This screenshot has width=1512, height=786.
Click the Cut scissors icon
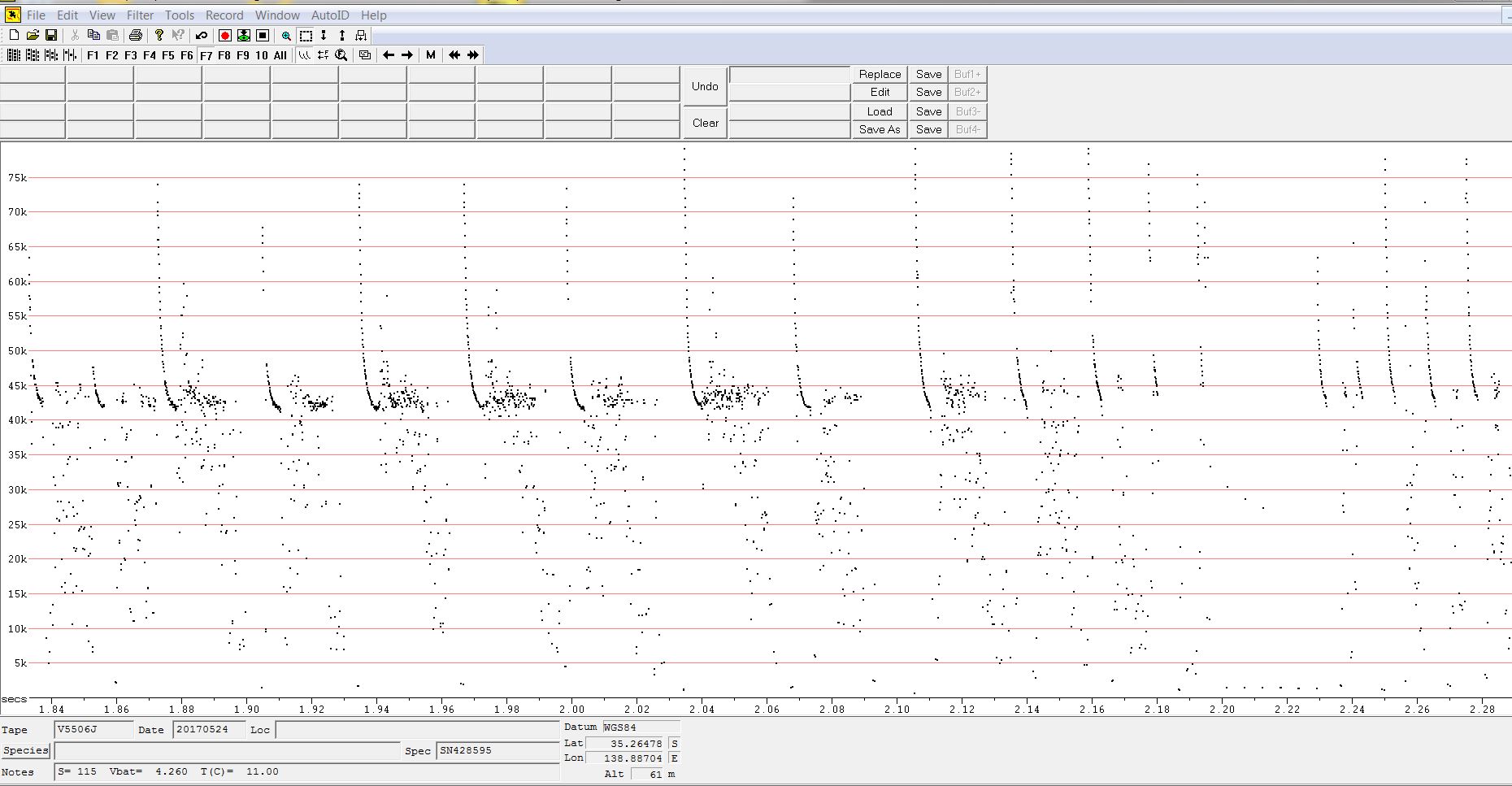tap(75, 35)
